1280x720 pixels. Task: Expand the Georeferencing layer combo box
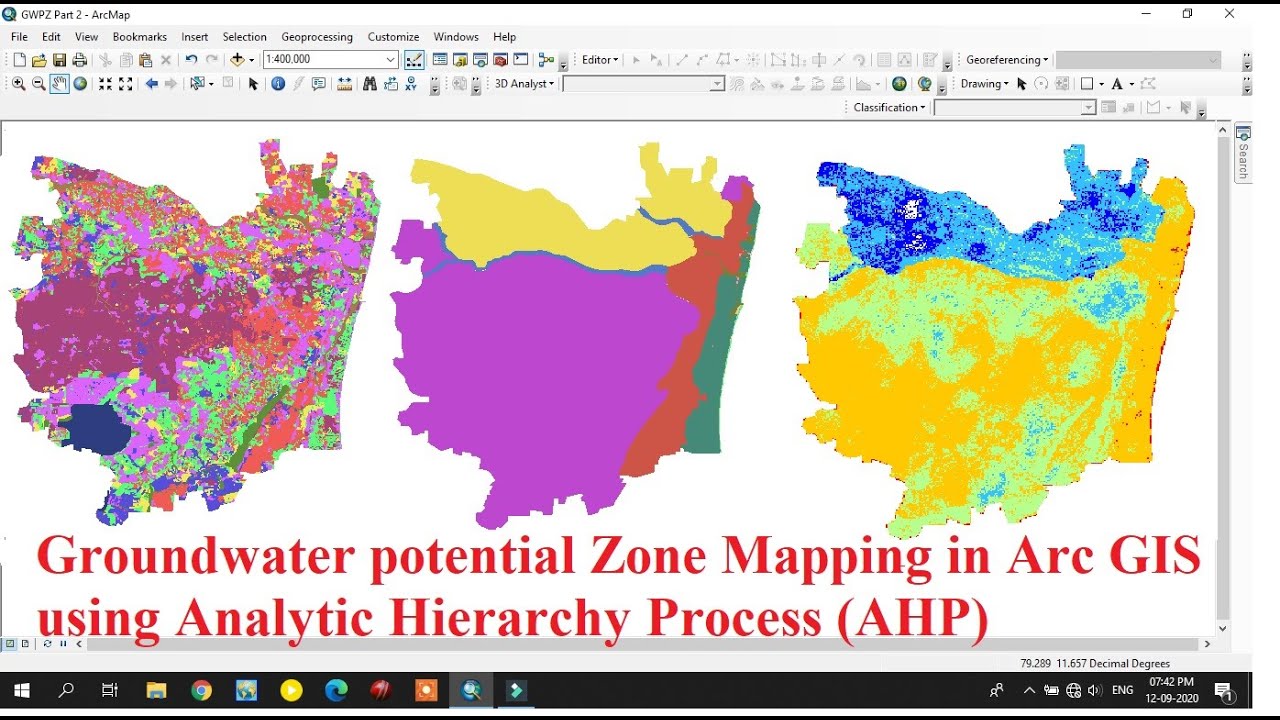(1213, 60)
